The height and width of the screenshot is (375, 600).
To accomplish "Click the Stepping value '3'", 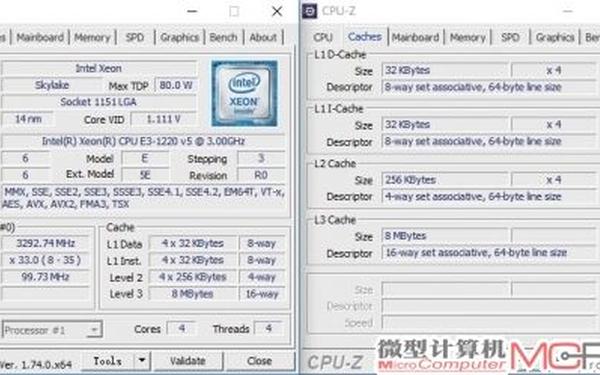I will pos(261,158).
